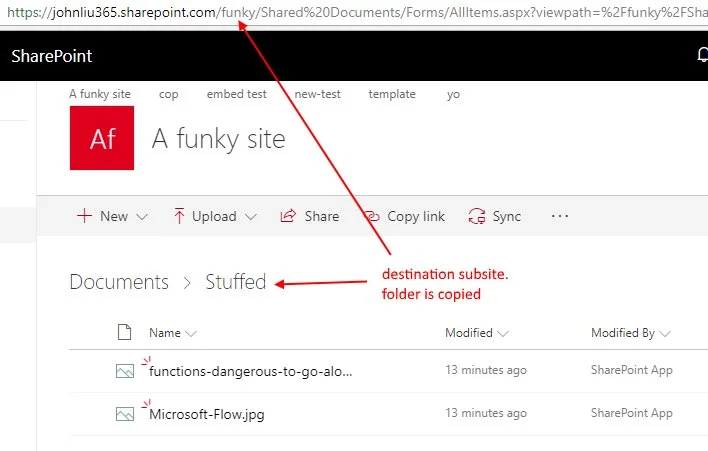The width and height of the screenshot is (708, 451).
Task: Open the Microsoft-Flow.jpg file
Action: pyautogui.click(x=207, y=414)
